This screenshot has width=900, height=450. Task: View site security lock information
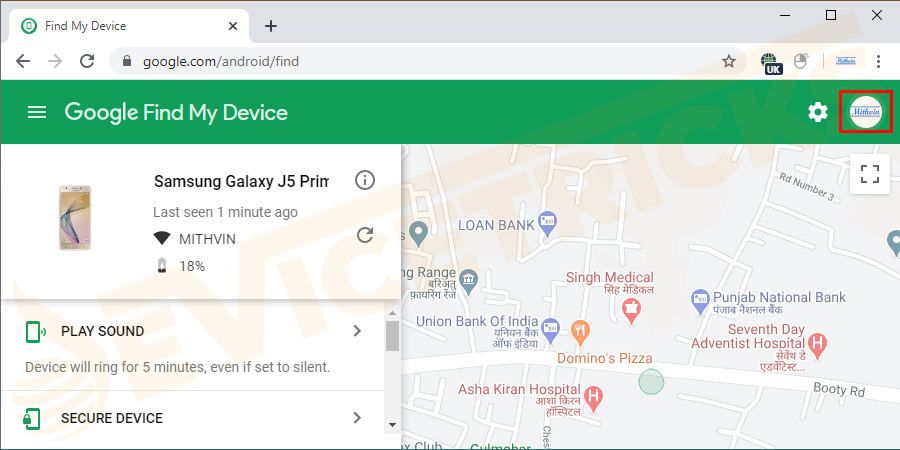tap(127, 61)
